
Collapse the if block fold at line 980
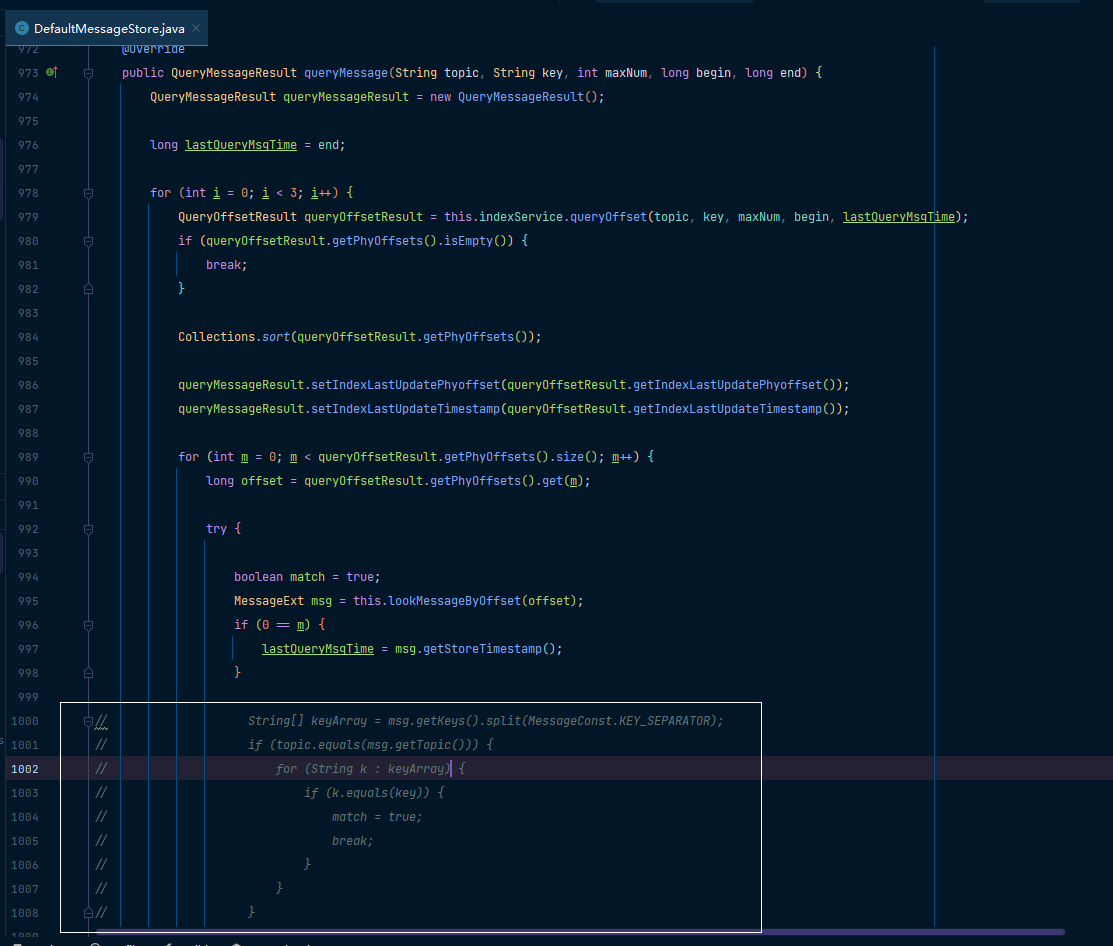89,241
